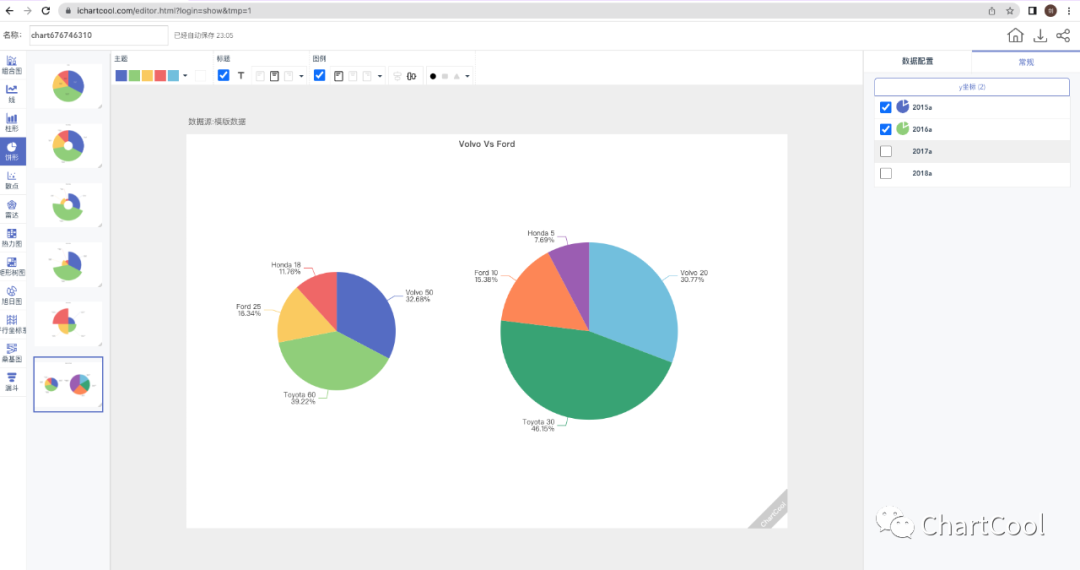1080x570 pixels.
Task: Switch to the 常规 tab
Action: [1026, 62]
